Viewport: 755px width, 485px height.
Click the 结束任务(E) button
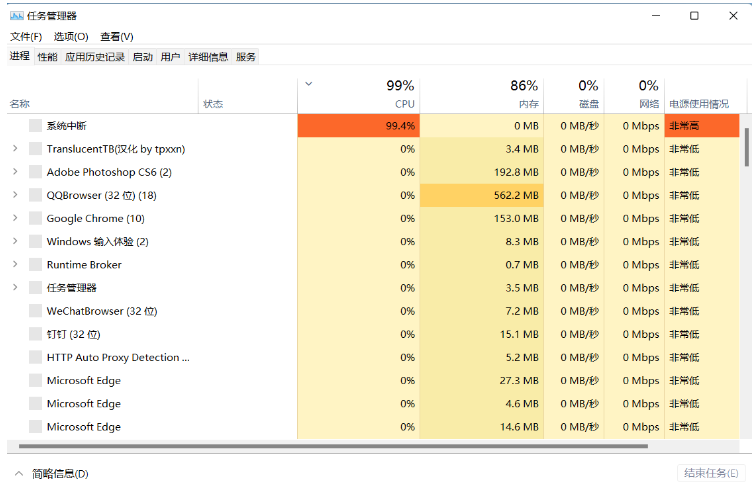click(711, 473)
